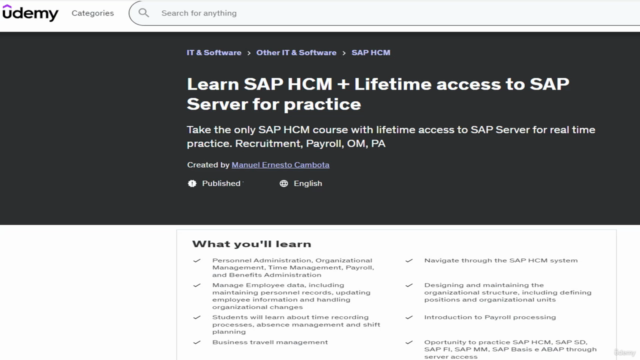Viewport: 640px width, 360px height.
Task: Click the course title Learn SAP HCM
Action: (x=378, y=94)
